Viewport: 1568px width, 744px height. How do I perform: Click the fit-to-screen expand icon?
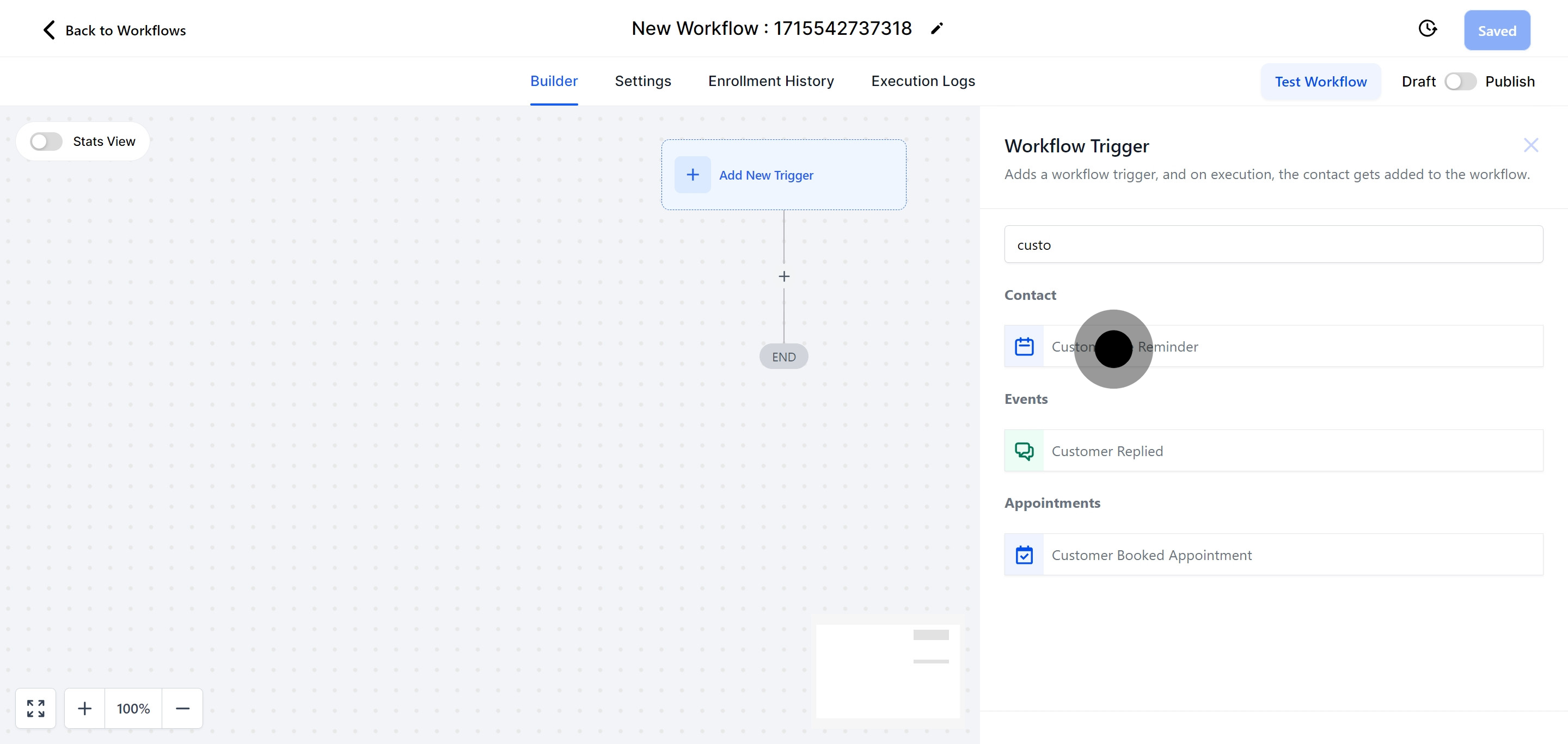tap(35, 708)
